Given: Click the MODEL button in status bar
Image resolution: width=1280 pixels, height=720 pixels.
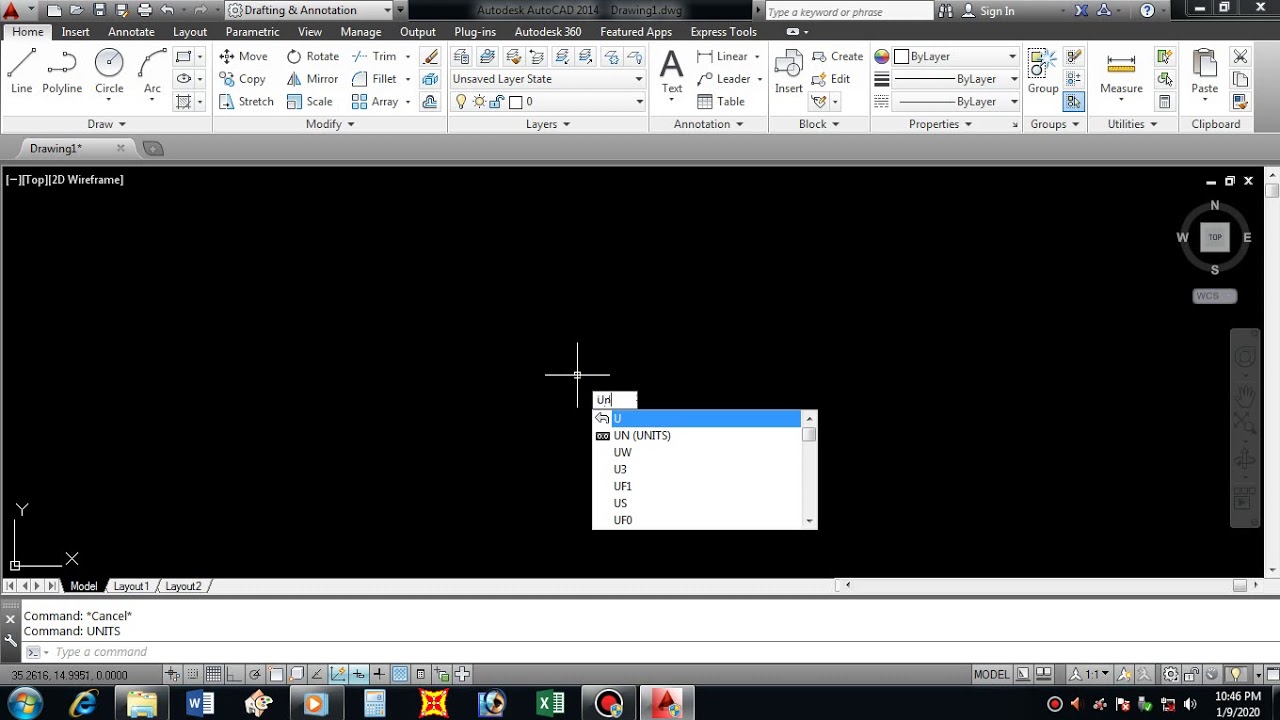Looking at the screenshot, I should pos(991,674).
